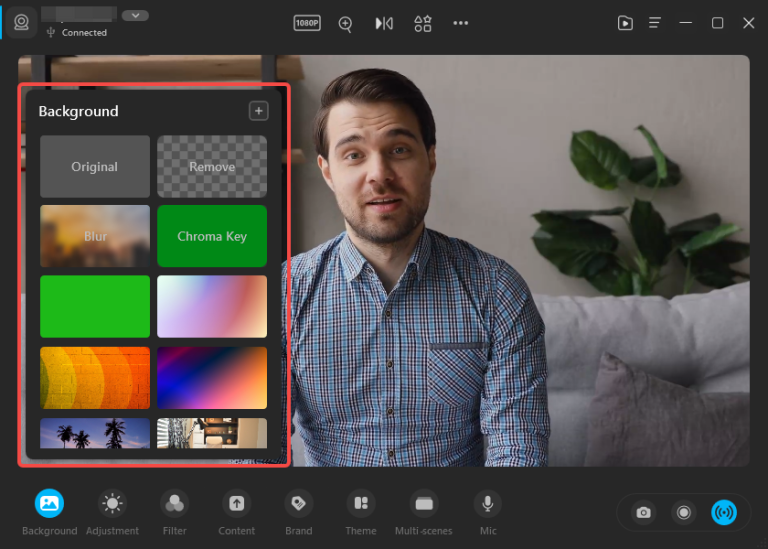Select the Remove background option

[212, 167]
